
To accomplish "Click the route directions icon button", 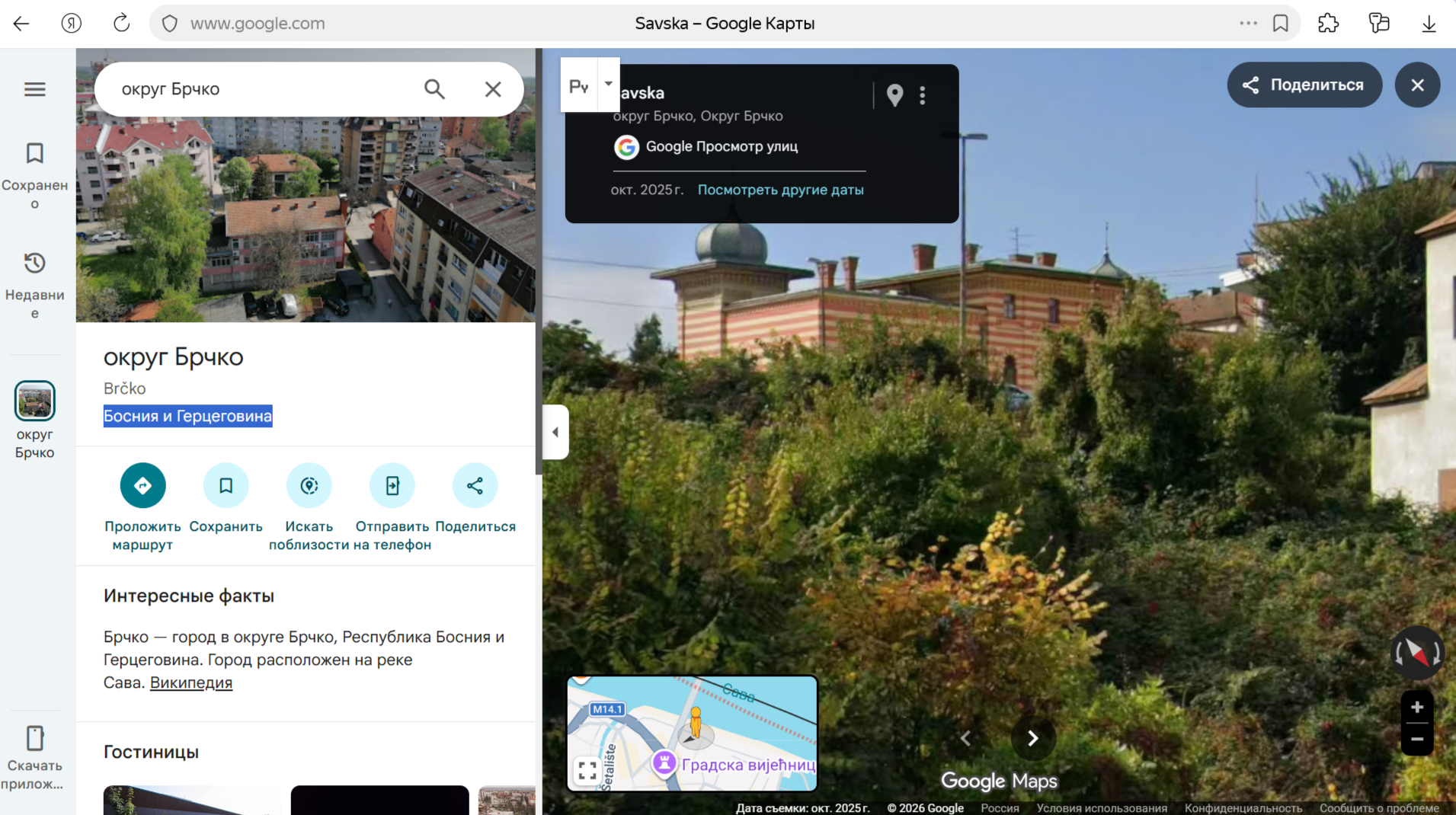I will click(x=142, y=485).
